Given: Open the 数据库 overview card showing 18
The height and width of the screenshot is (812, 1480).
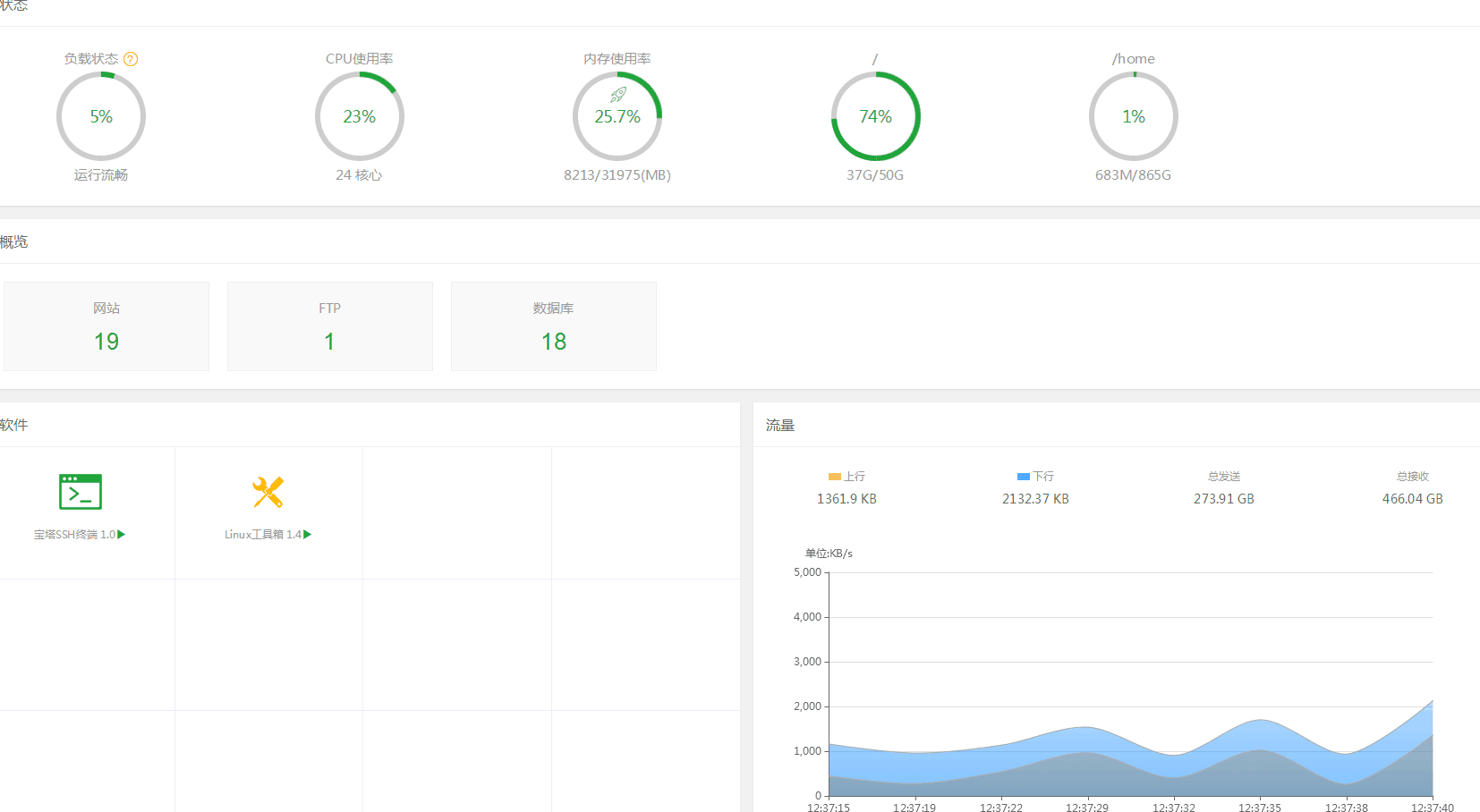Looking at the screenshot, I should click(x=554, y=326).
